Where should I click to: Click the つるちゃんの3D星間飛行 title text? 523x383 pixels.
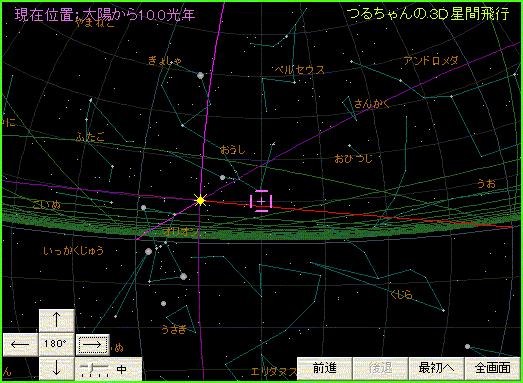(x=428, y=14)
